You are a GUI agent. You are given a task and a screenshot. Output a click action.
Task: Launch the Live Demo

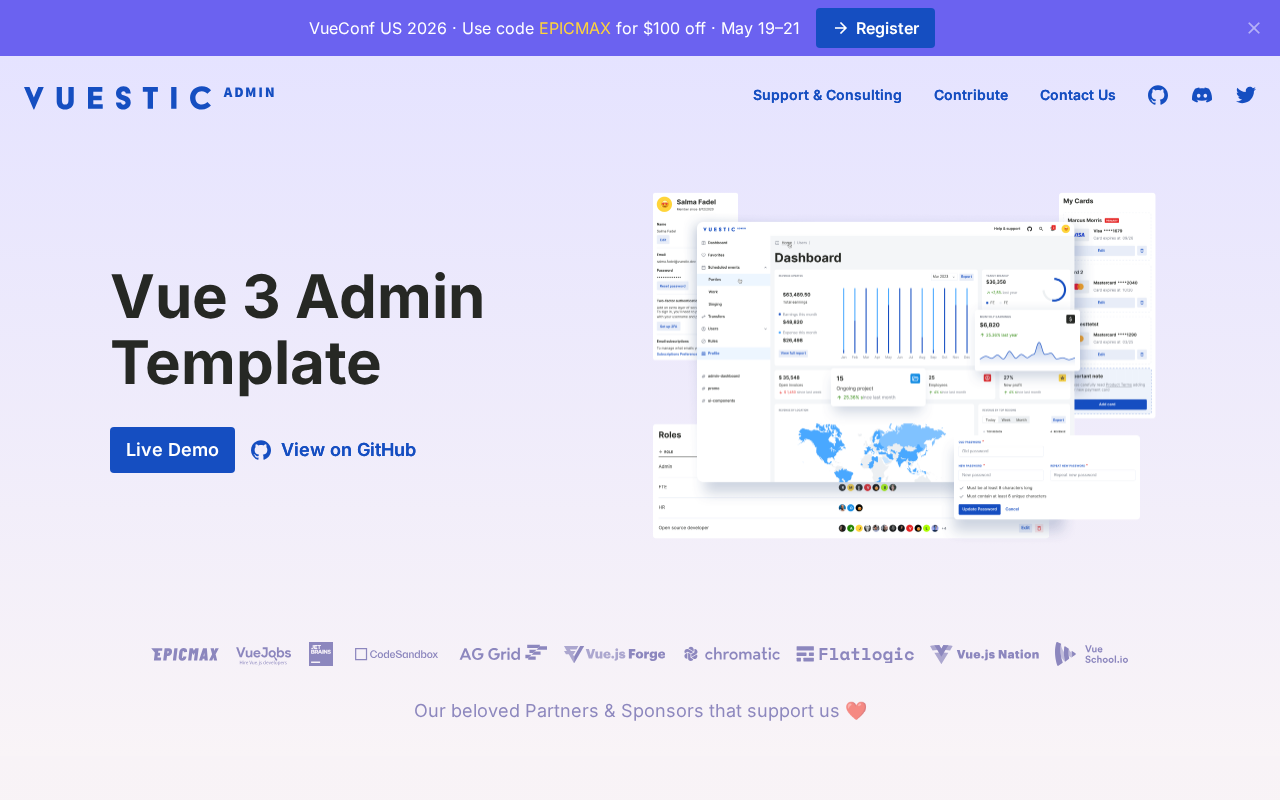tap(172, 450)
